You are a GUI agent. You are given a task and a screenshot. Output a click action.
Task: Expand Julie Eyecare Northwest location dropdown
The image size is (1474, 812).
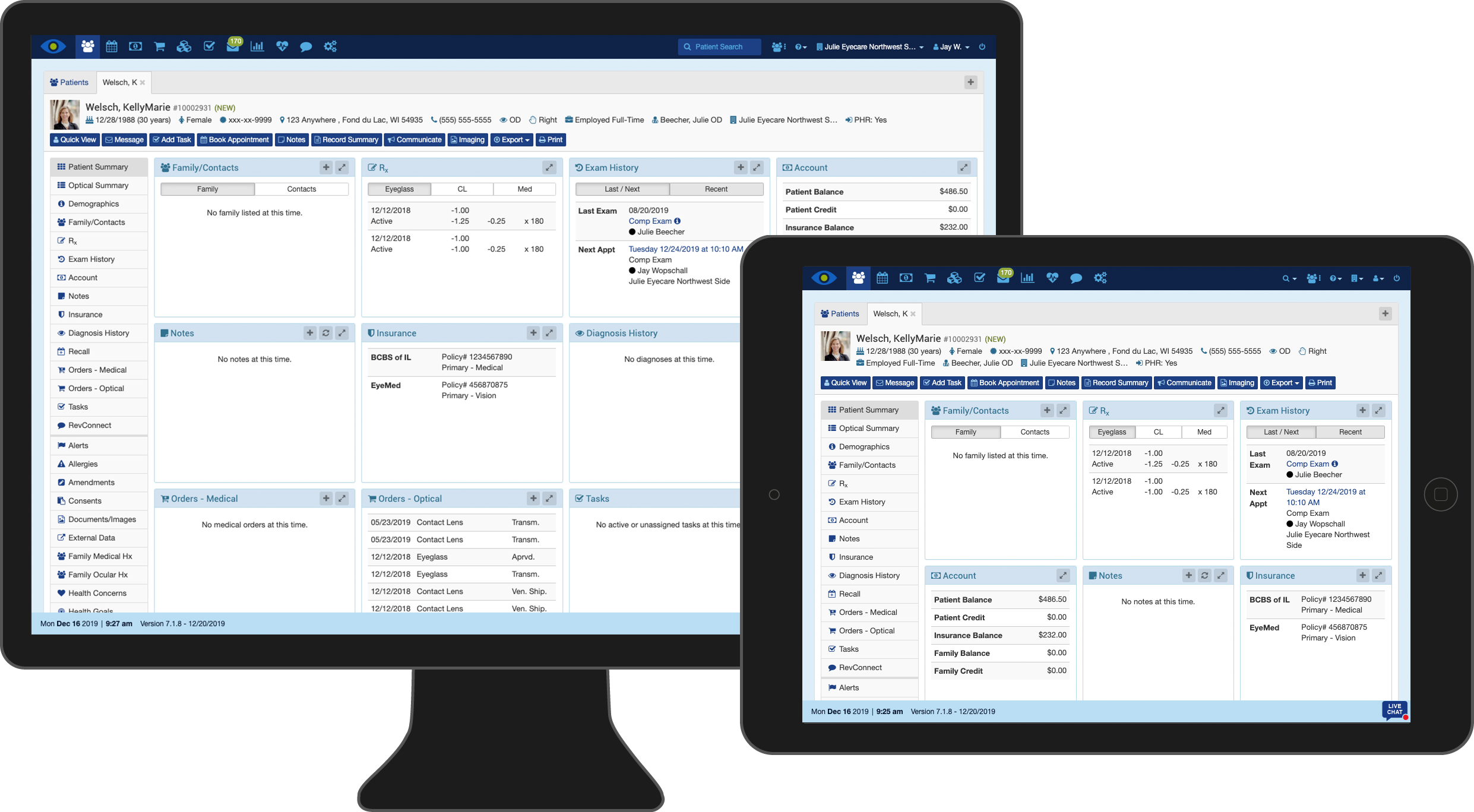tap(870, 47)
